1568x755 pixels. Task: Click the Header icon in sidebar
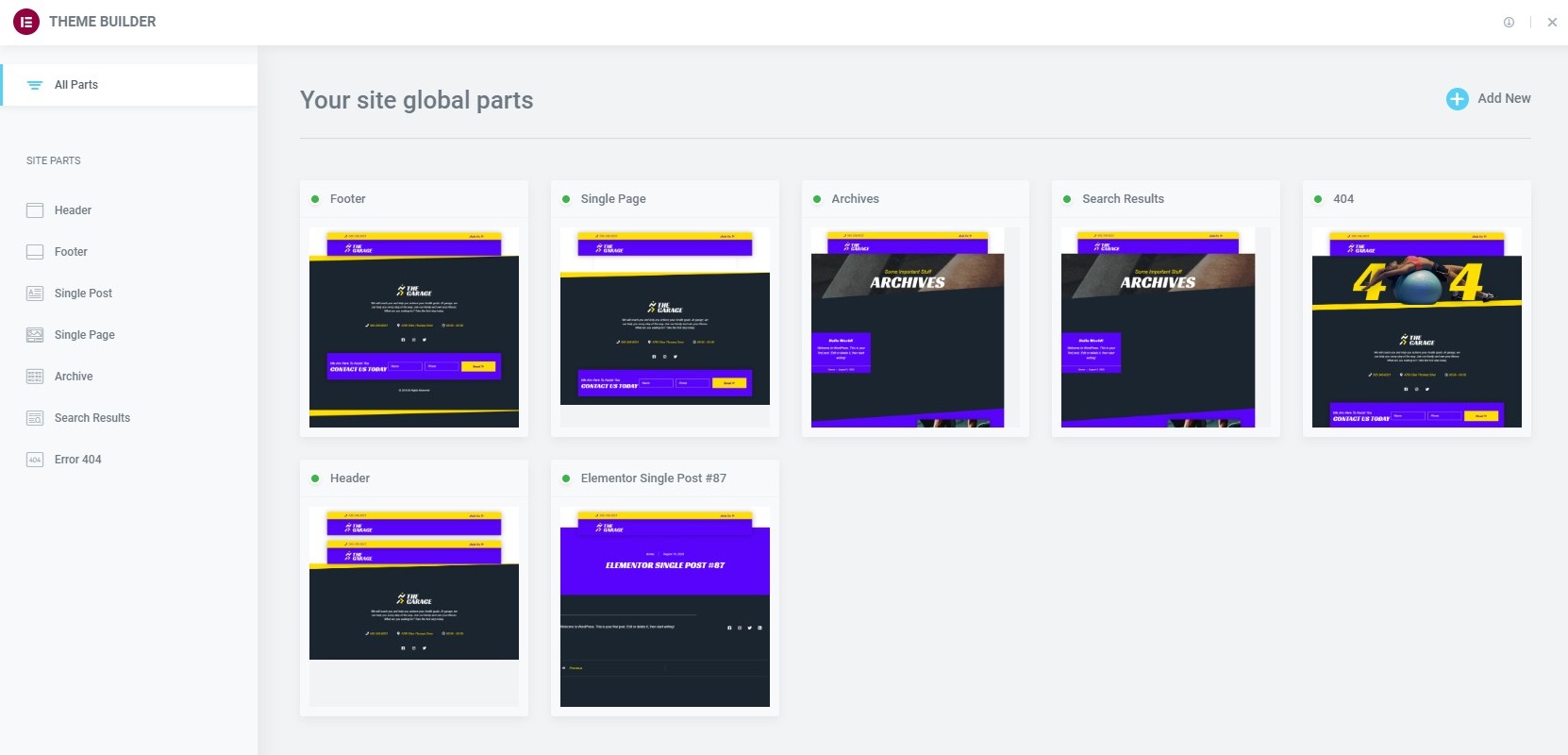35,210
